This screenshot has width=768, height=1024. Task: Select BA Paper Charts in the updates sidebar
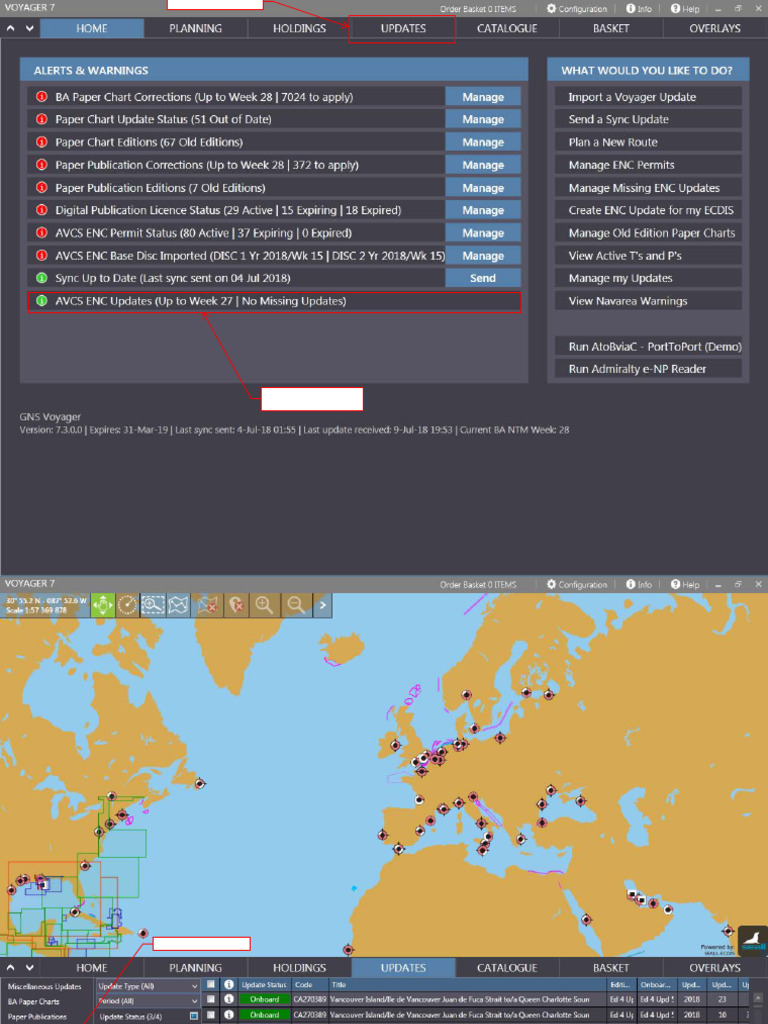(33, 1001)
